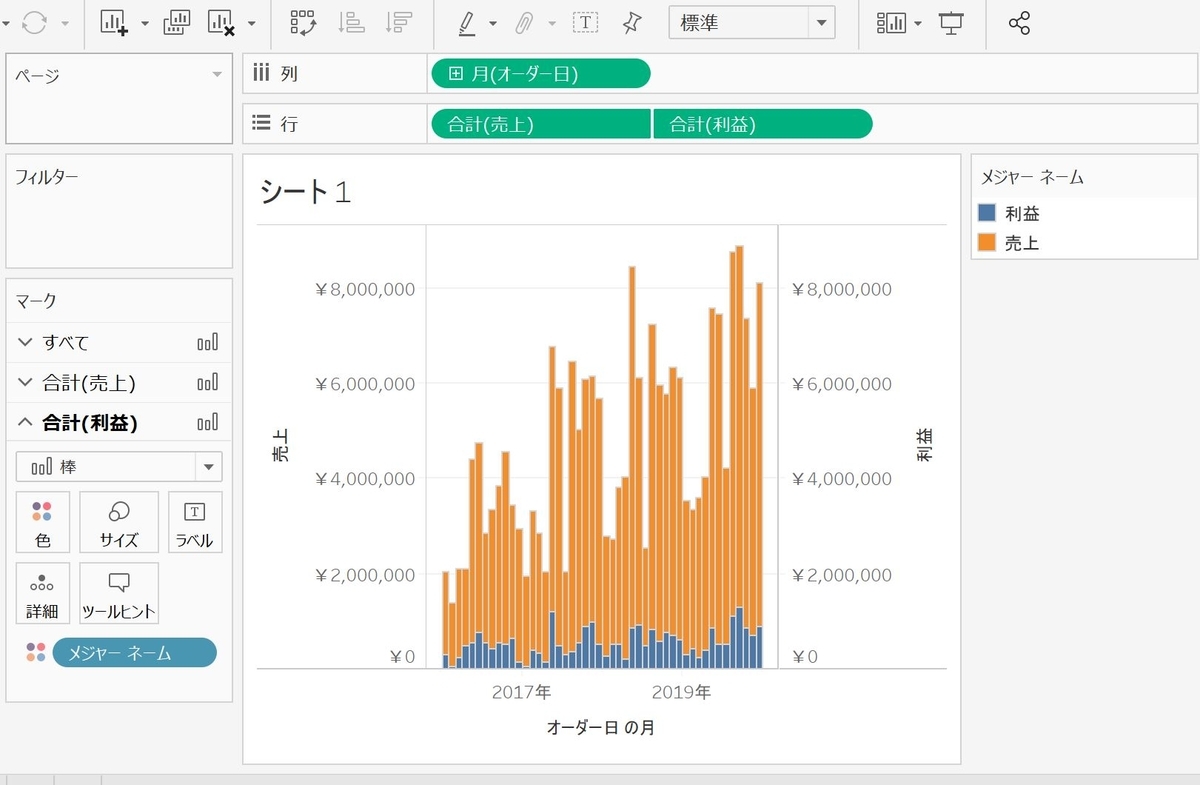This screenshot has height=785, width=1200.
Task: Select the 合計(利益) pill on rows
Action: click(762, 124)
